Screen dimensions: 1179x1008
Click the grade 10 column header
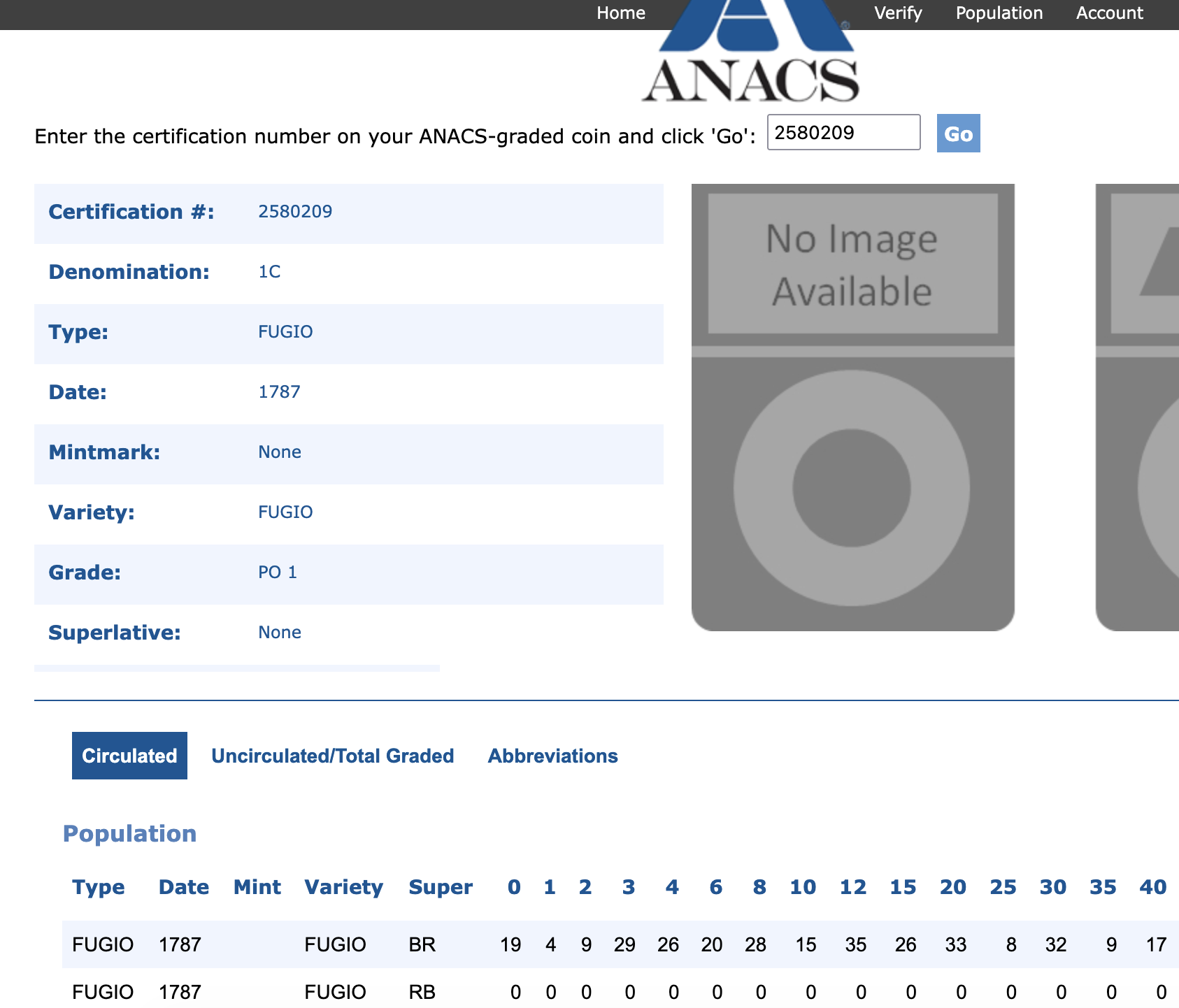coord(803,887)
